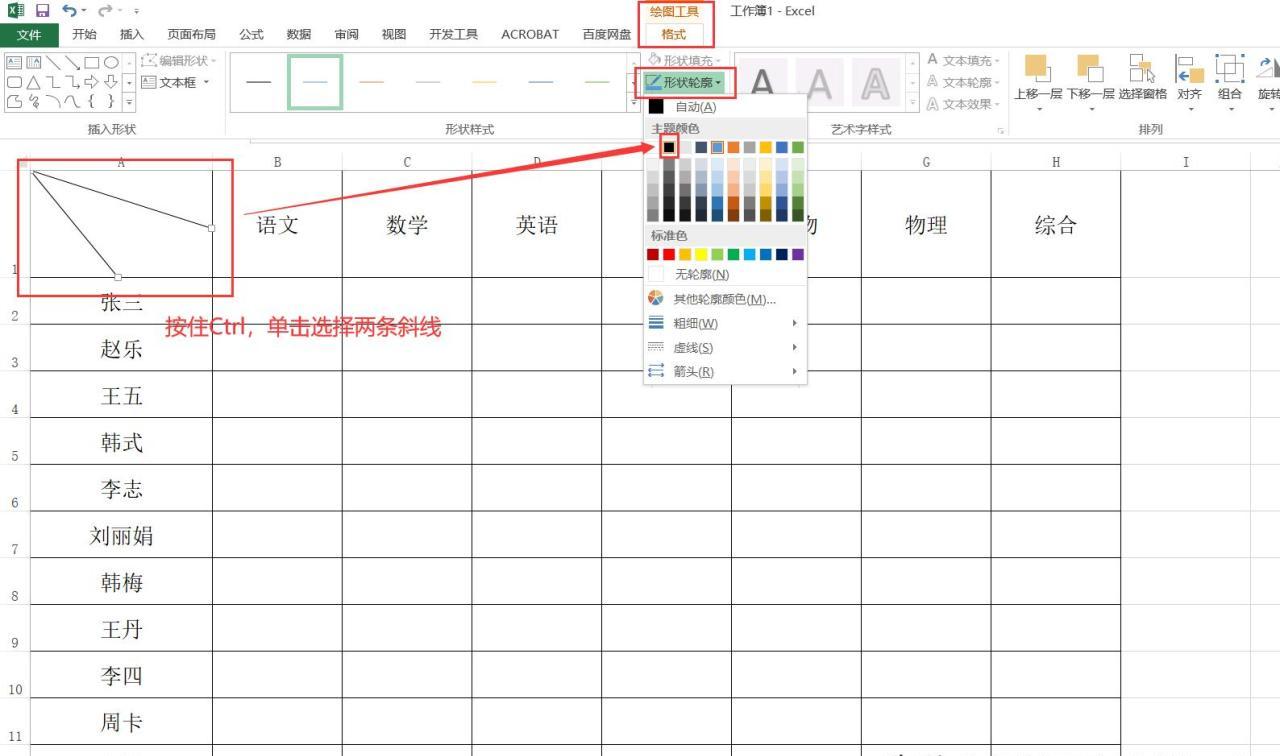Switch to the ACROBAT tab
Image resolution: width=1280 pixels, height=756 pixels.
(x=530, y=34)
